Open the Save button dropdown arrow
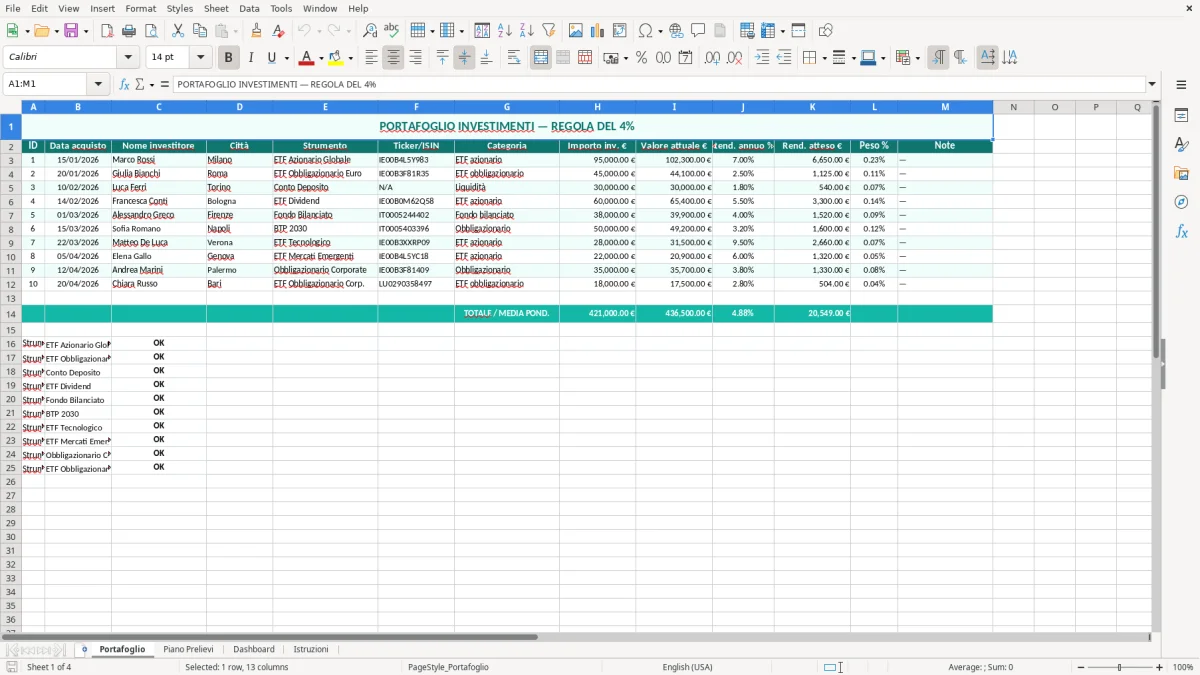 [x=85, y=31]
